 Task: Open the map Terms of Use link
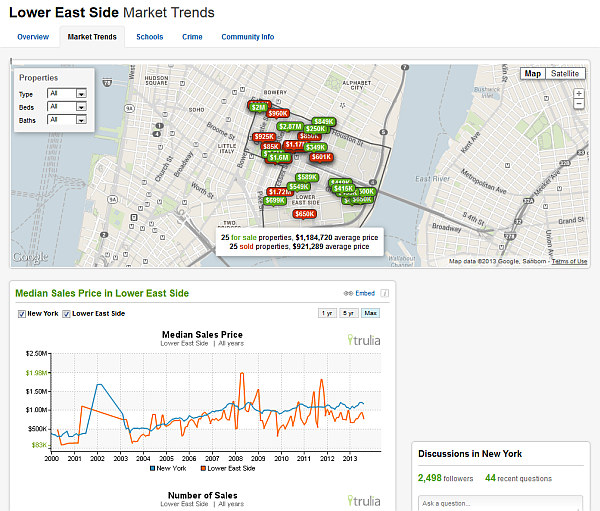[569, 261]
